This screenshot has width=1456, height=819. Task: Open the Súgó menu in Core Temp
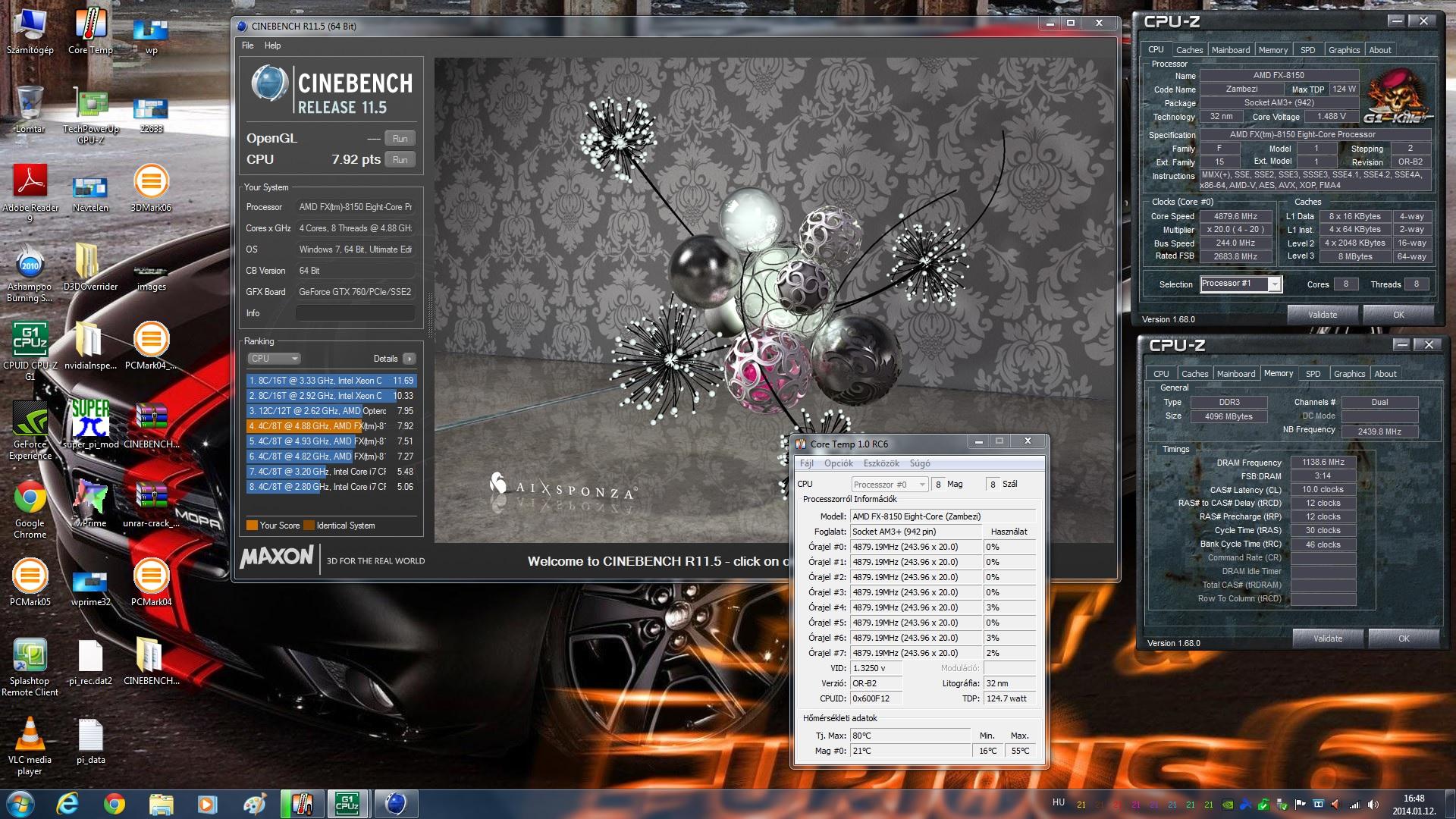(x=920, y=463)
